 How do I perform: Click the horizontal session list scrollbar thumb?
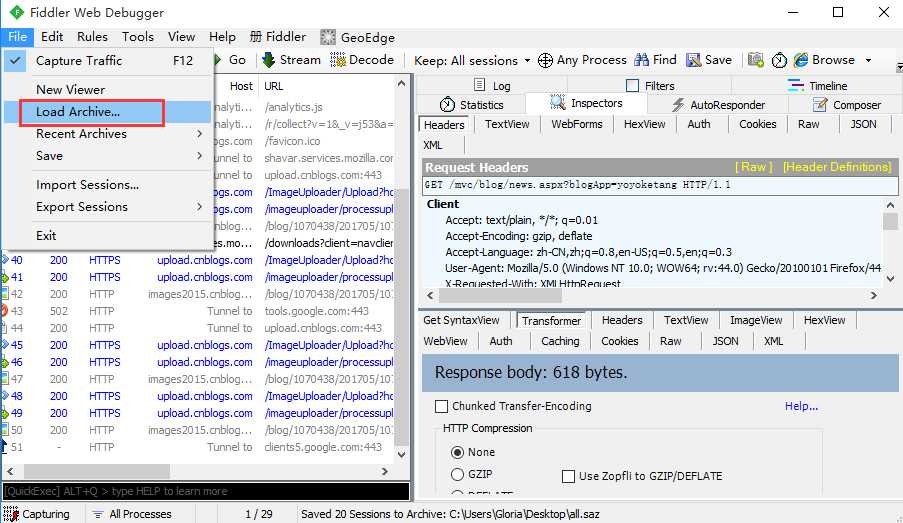click(97, 471)
